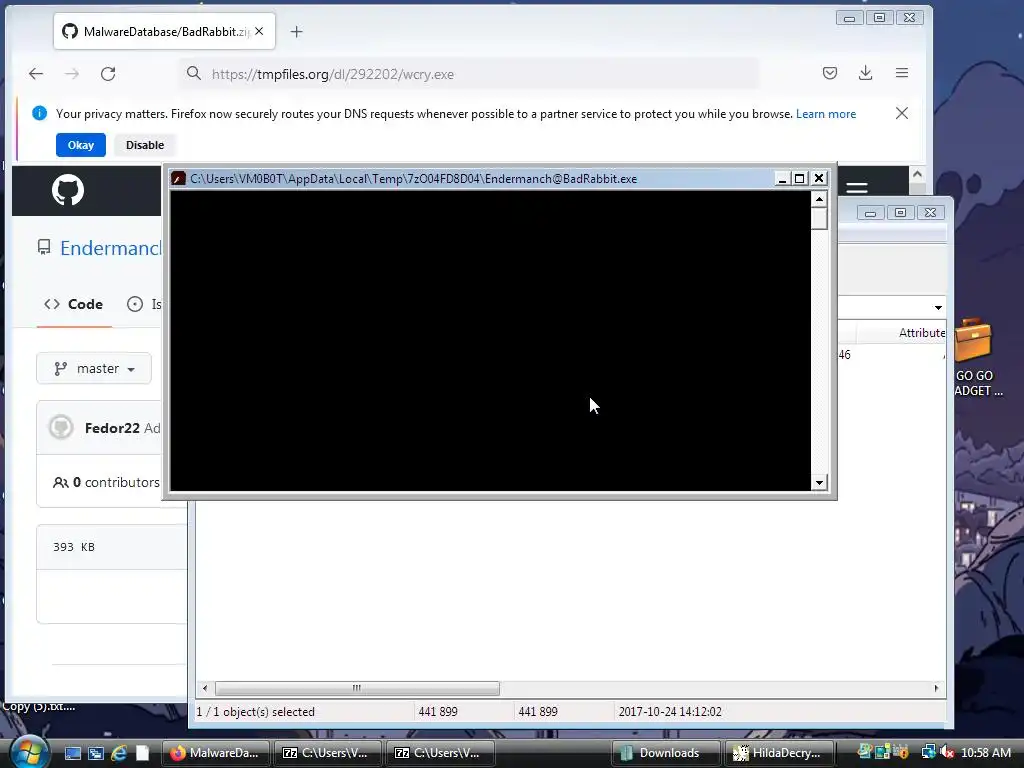The height and width of the screenshot is (768, 1024).
Task: Switch to second 7-Zip C:\Users\V... taskbar button
Action: (x=440, y=753)
